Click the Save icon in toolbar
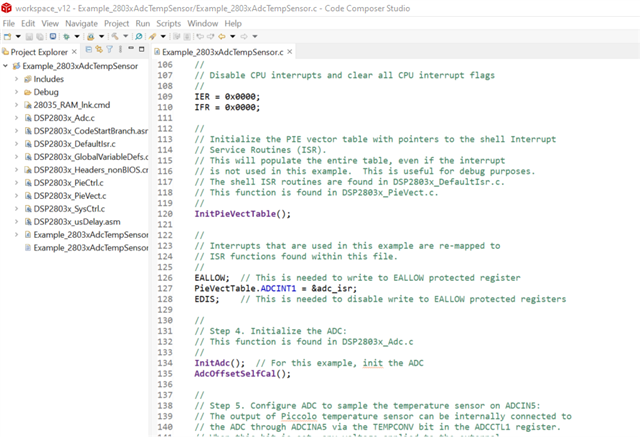Screen dimensions: 640x437 pyautogui.click(x=29, y=36)
